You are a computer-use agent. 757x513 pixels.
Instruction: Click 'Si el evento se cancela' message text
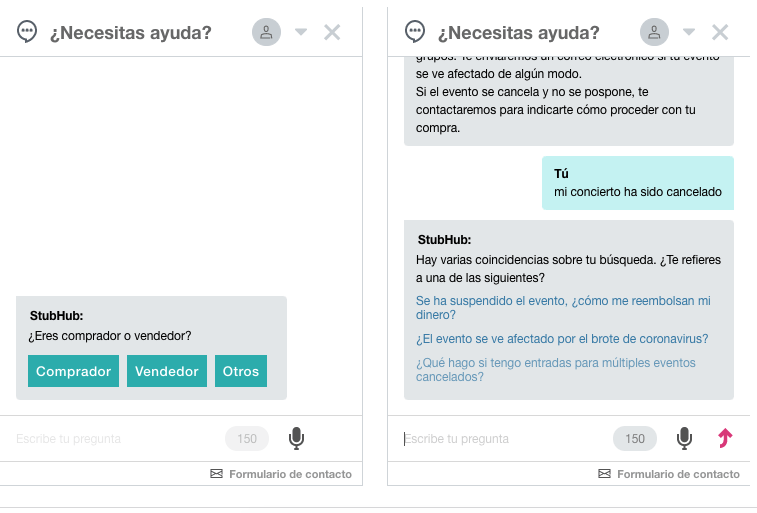(x=556, y=110)
